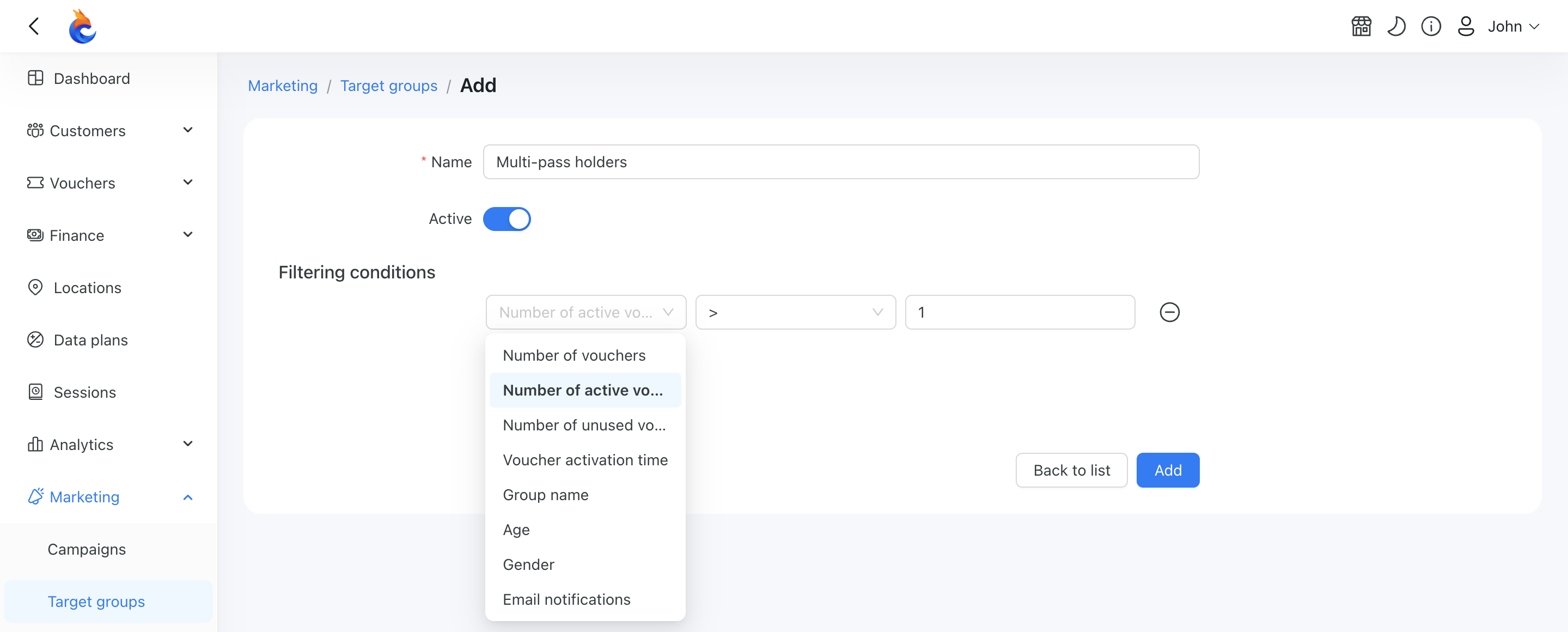Click the Back to list button
Viewport: 1568px width, 632px height.
pos(1071,470)
